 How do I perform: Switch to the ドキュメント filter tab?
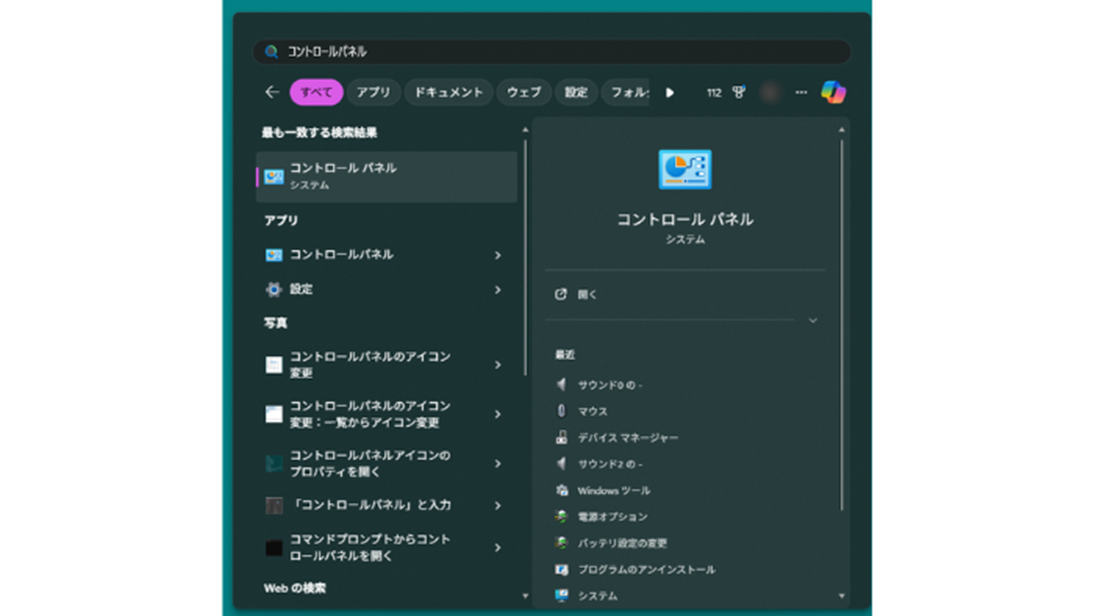[x=448, y=92]
